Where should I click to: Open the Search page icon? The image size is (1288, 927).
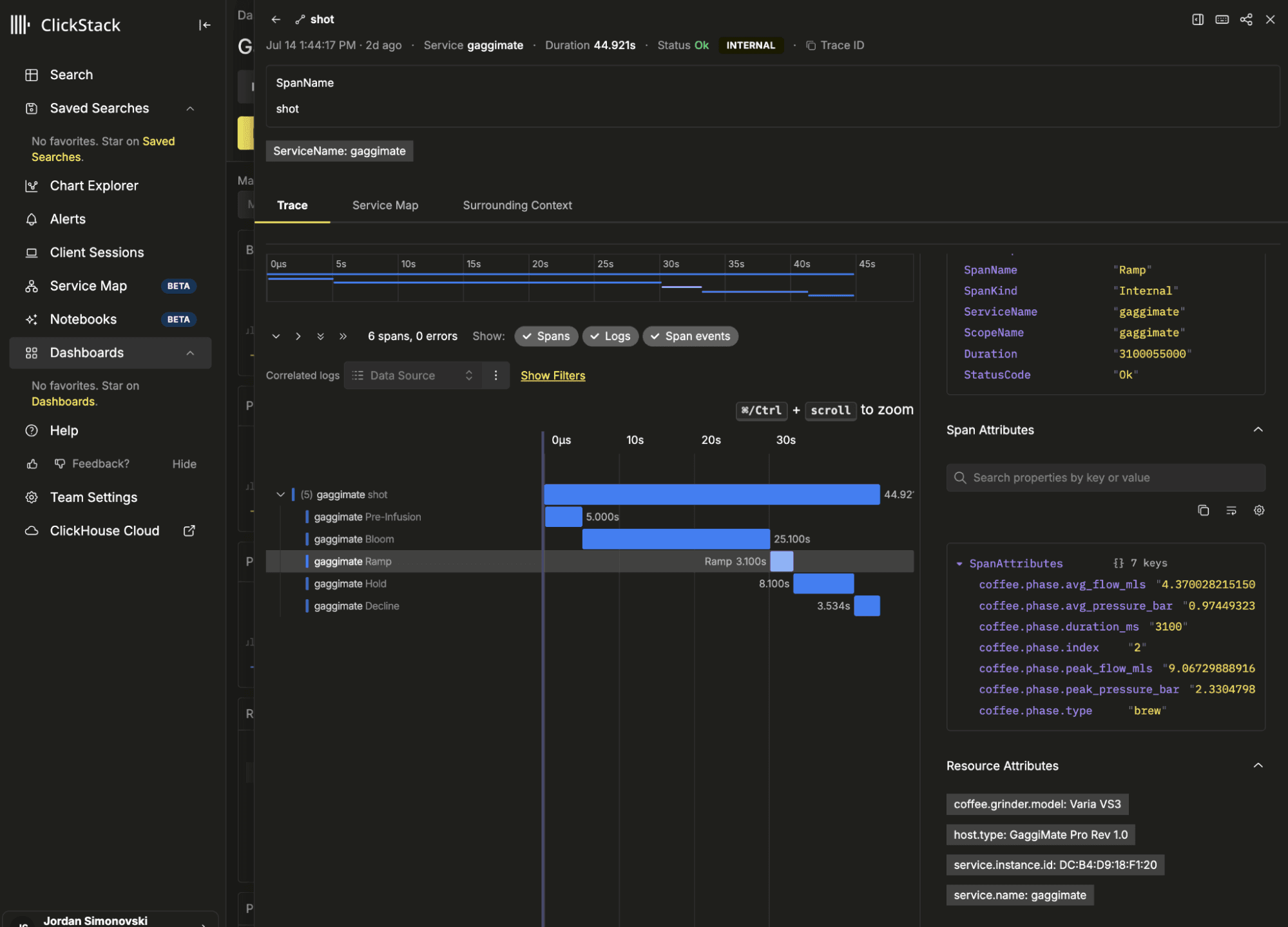coord(32,75)
